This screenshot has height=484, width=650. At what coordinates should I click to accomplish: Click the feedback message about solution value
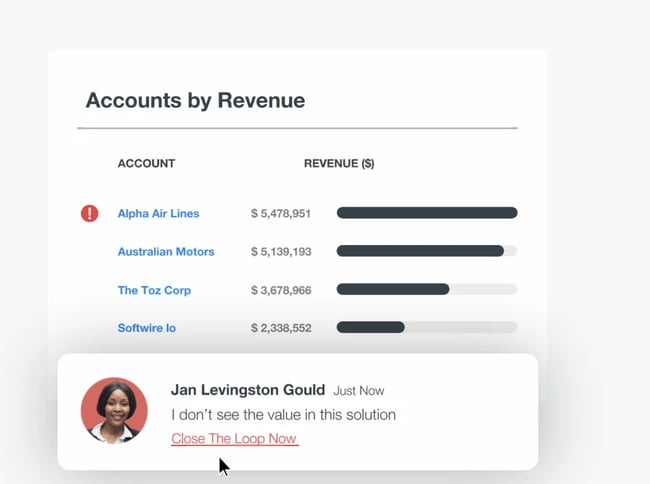point(283,414)
